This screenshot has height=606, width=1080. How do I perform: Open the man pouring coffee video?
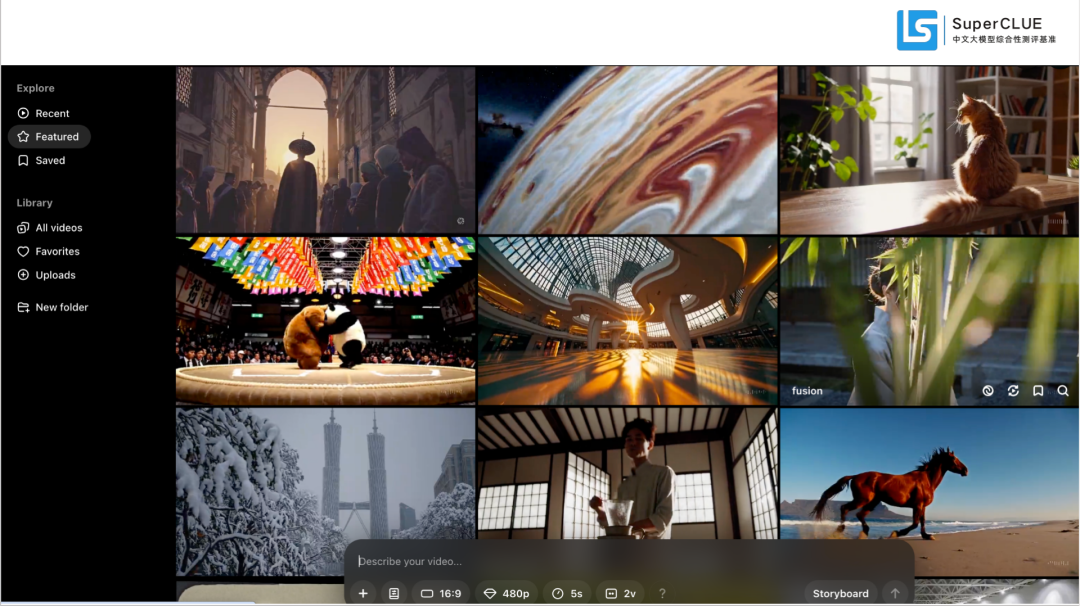pyautogui.click(x=627, y=473)
